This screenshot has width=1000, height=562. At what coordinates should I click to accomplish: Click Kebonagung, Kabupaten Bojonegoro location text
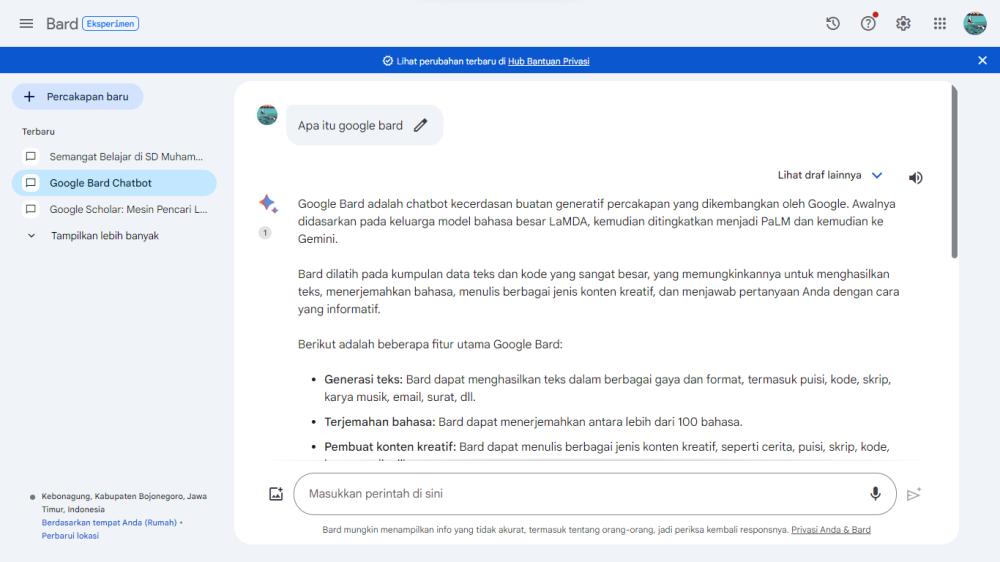click(124, 503)
